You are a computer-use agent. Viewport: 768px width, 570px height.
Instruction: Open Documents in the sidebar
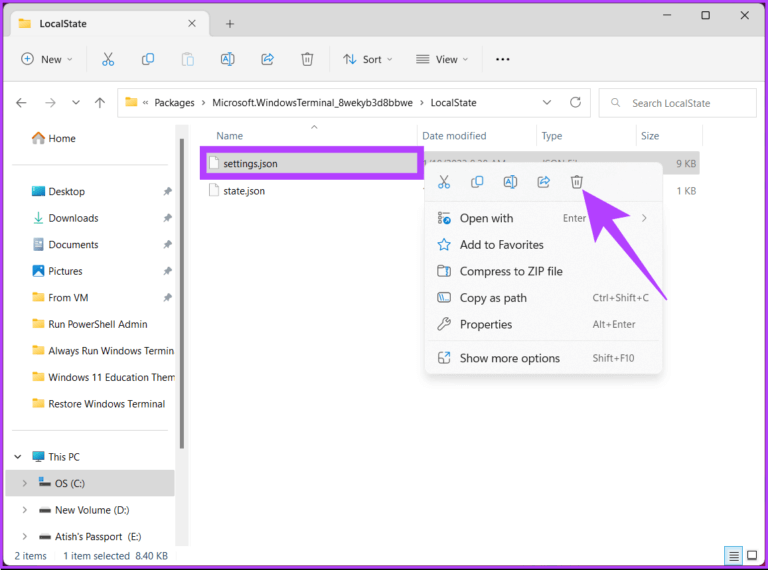point(65,244)
